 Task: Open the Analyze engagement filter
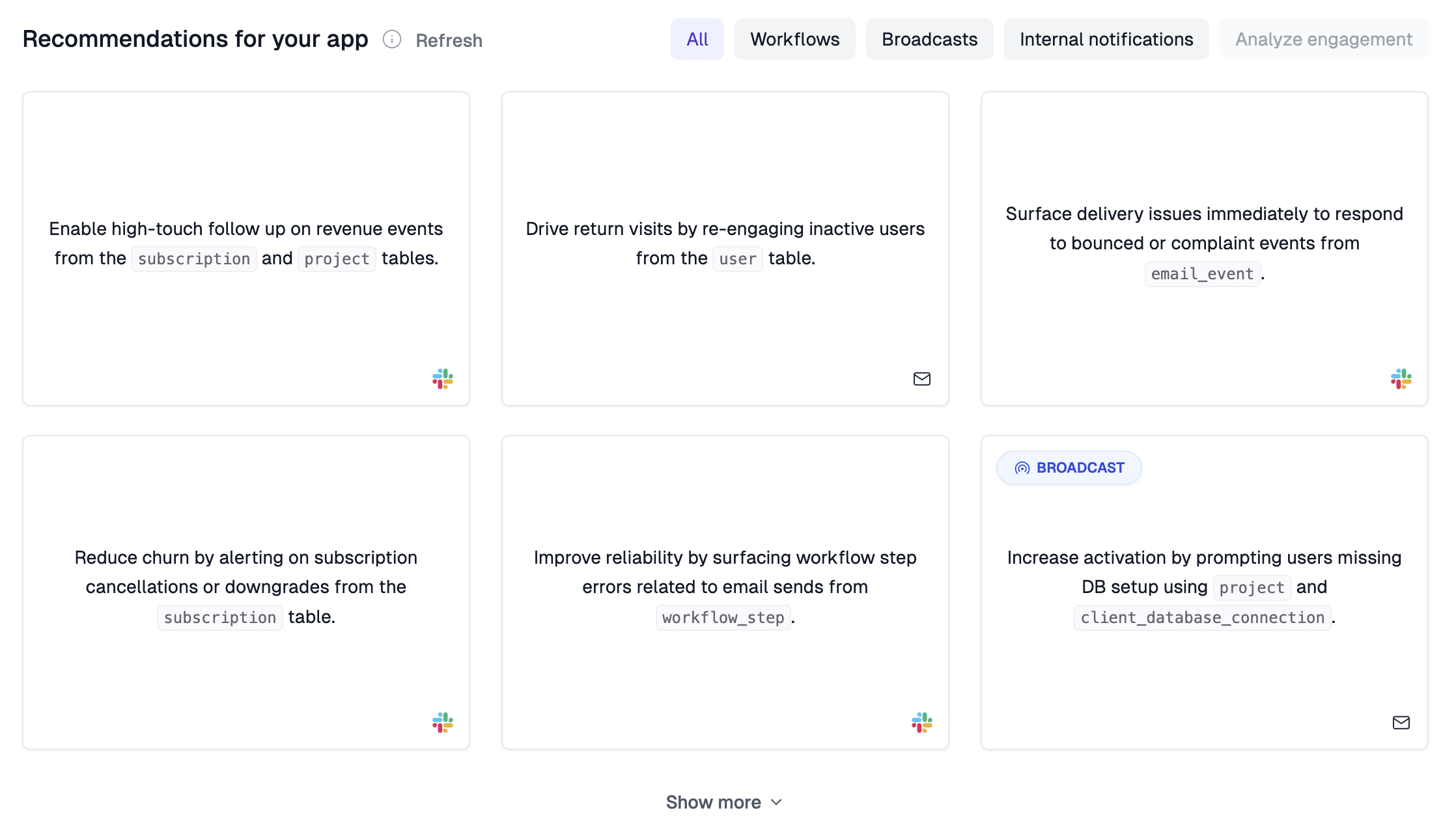click(1323, 40)
